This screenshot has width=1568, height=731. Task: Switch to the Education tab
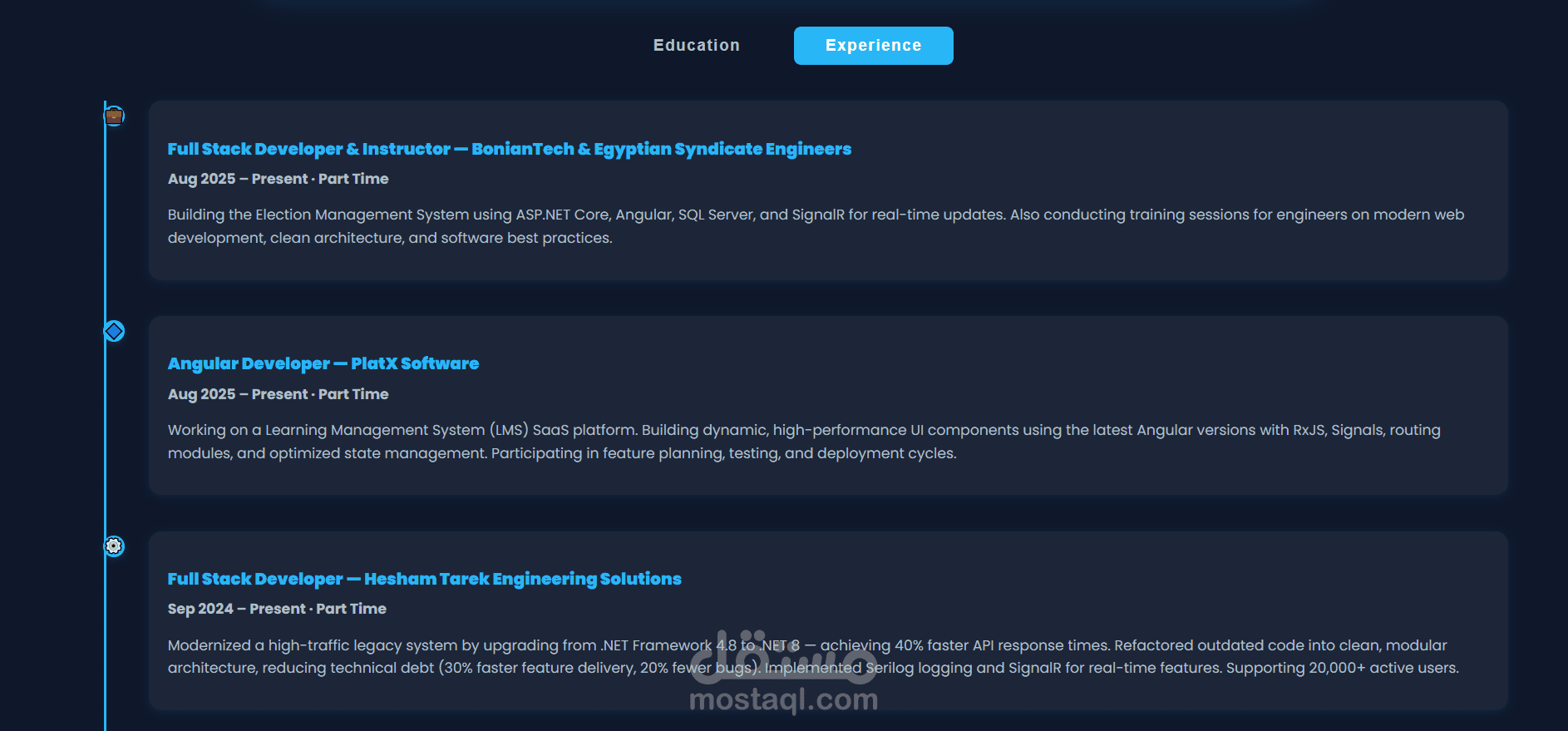[x=696, y=46]
